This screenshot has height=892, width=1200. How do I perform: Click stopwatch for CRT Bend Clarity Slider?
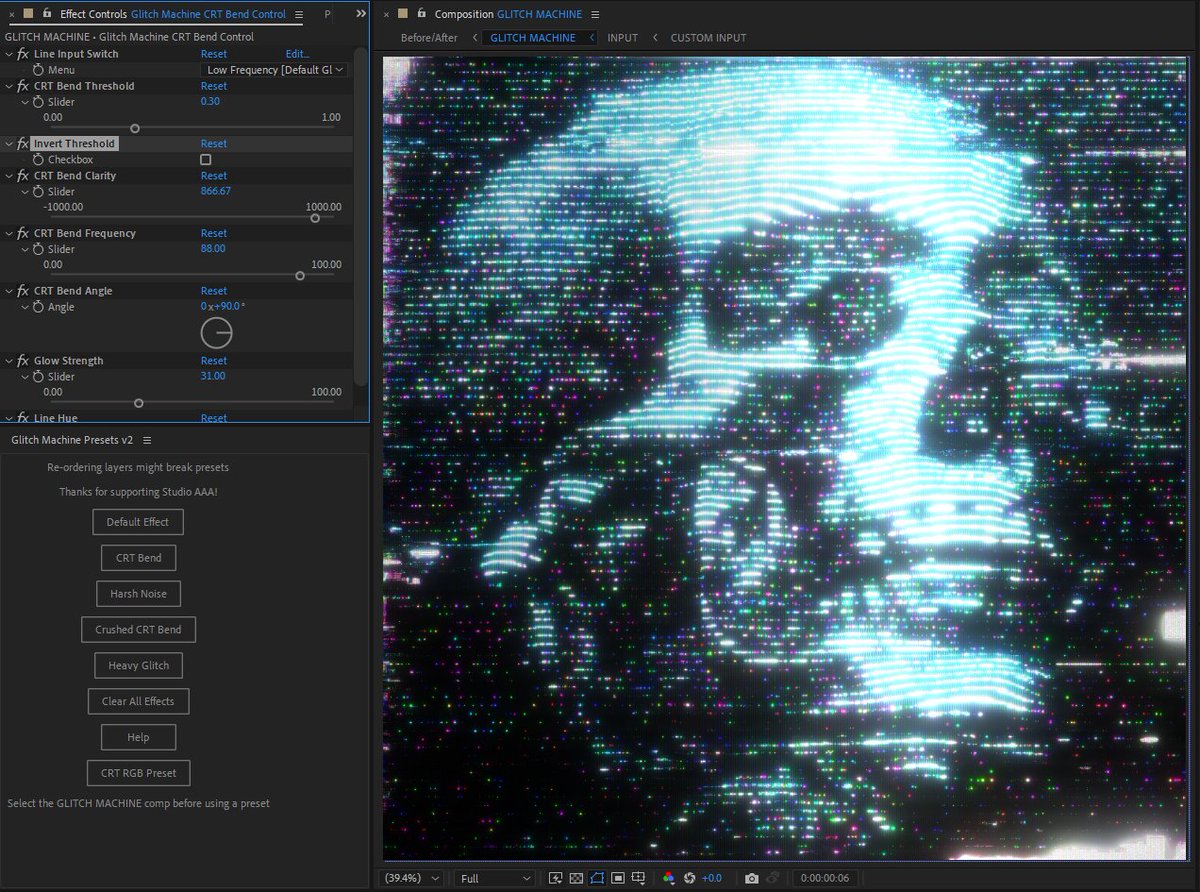point(38,192)
